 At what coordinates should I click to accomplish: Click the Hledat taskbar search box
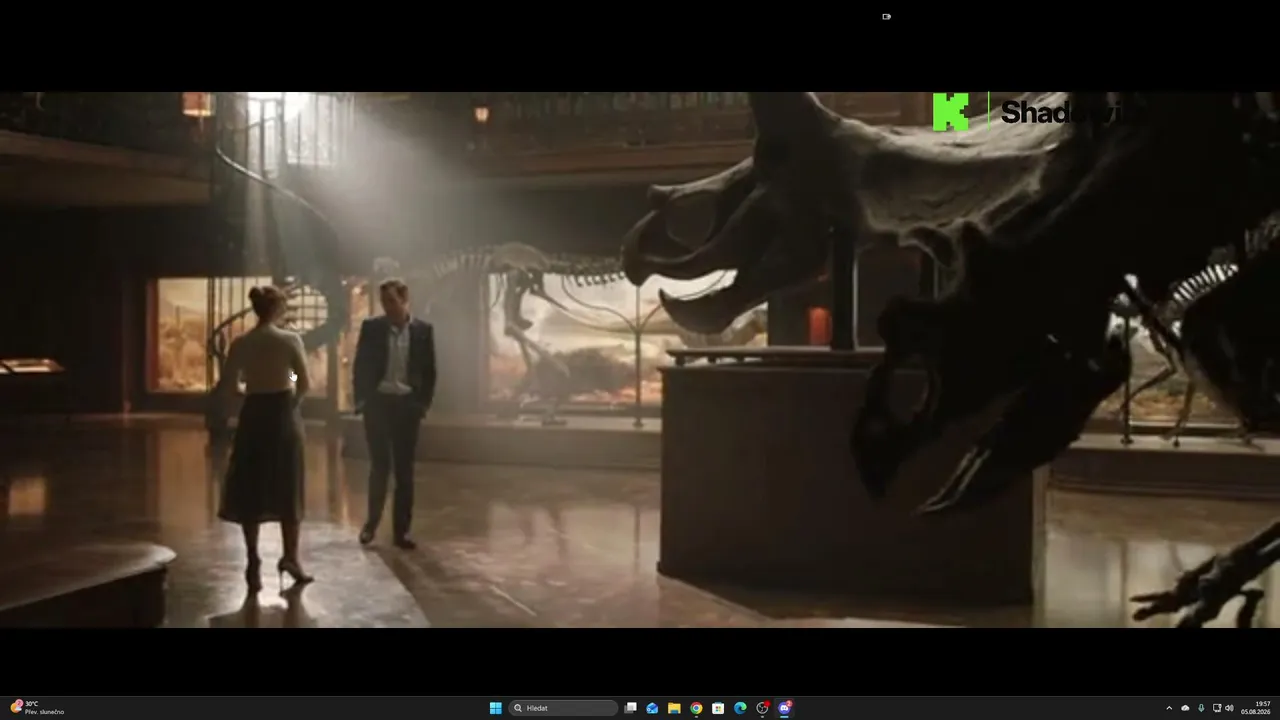click(564, 708)
